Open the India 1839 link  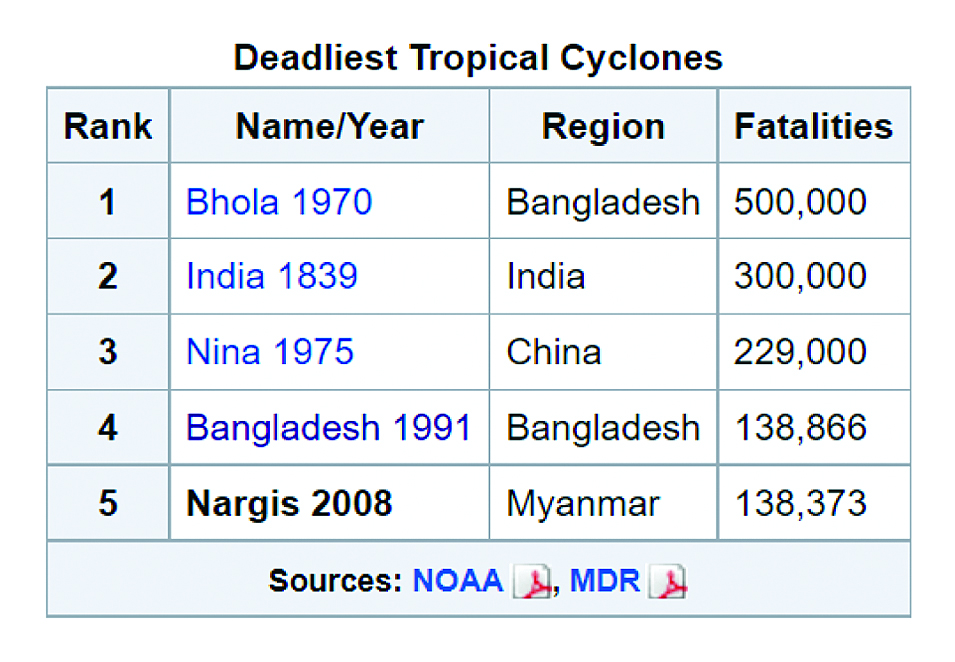272,276
